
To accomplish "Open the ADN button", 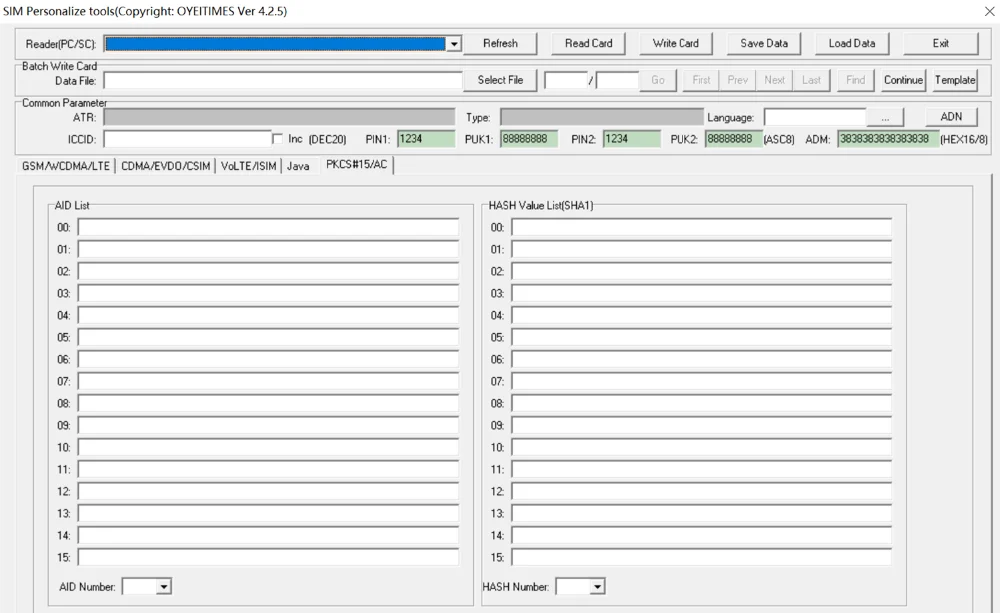I will pyautogui.click(x=951, y=117).
